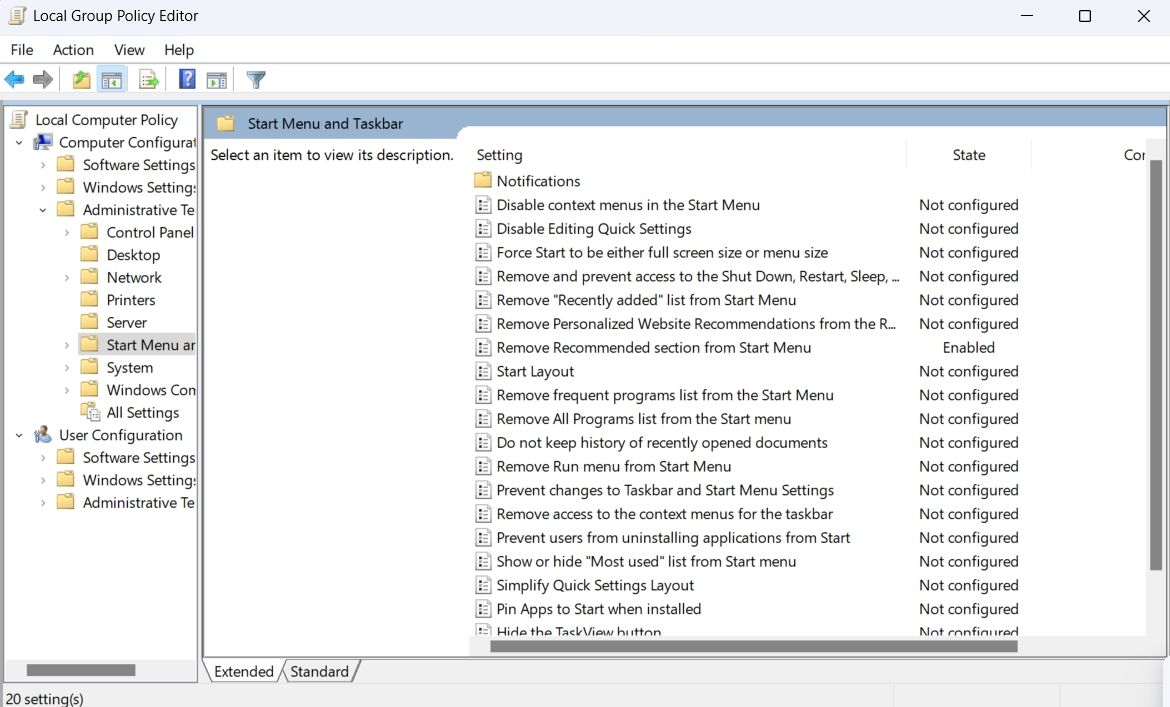
Task: Open the View menu
Action: click(x=129, y=49)
